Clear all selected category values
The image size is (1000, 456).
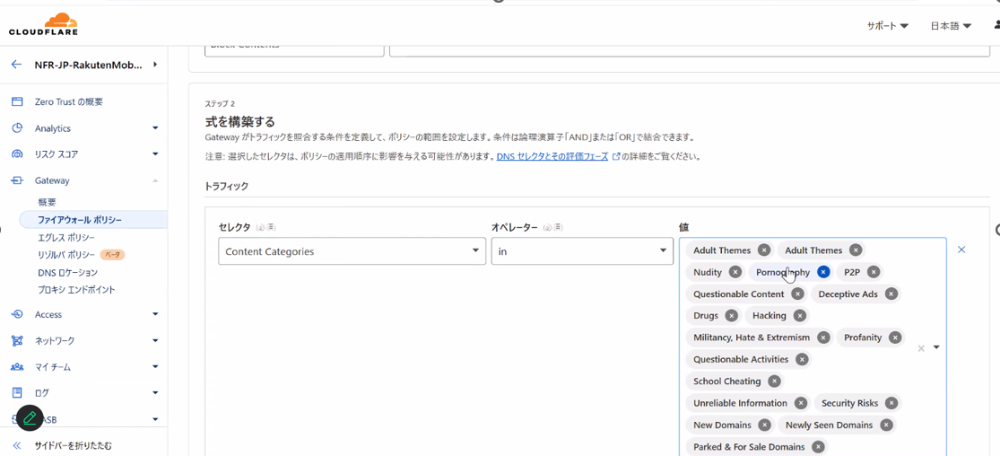[921, 348]
